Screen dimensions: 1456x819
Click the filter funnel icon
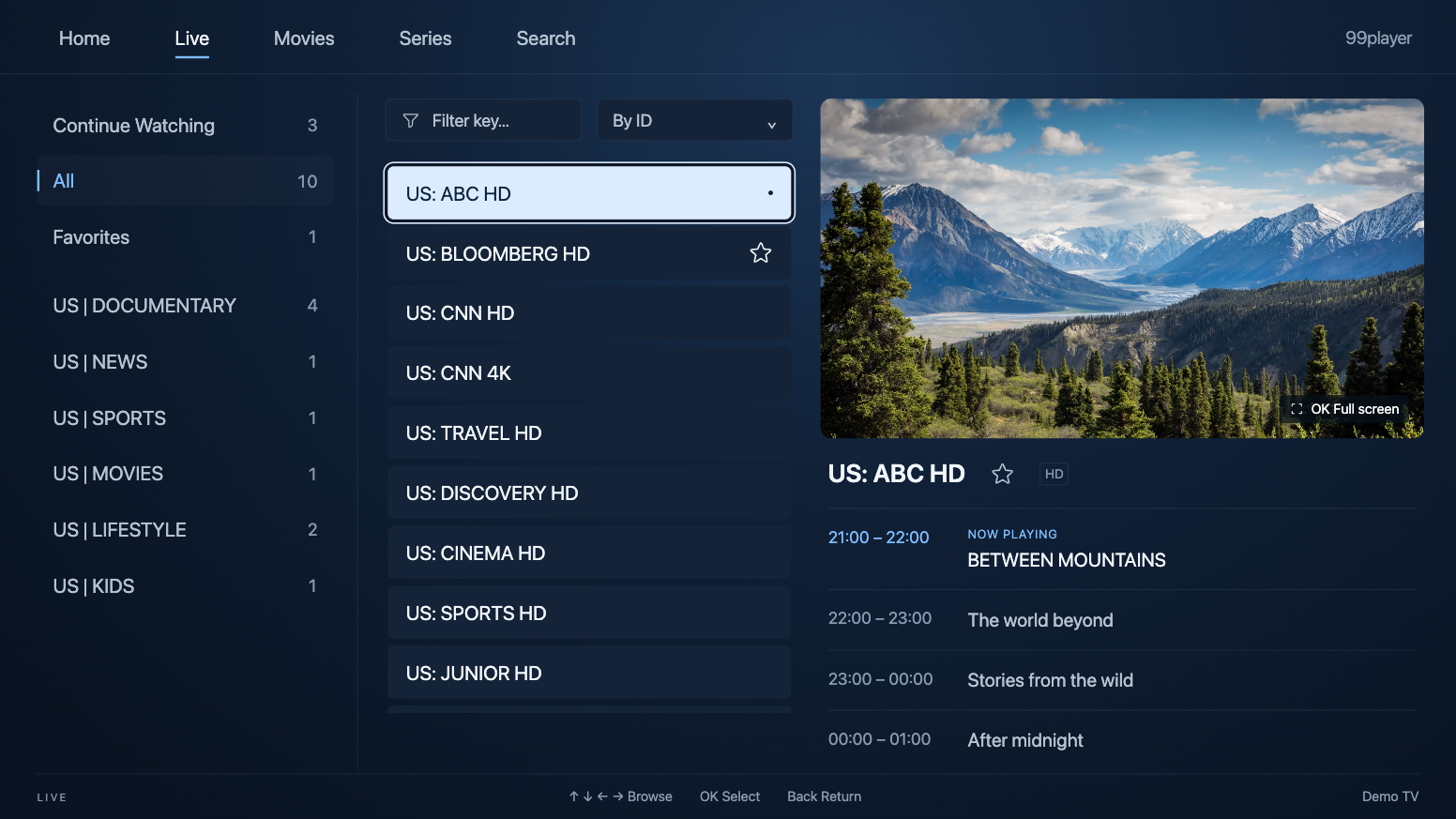(410, 121)
